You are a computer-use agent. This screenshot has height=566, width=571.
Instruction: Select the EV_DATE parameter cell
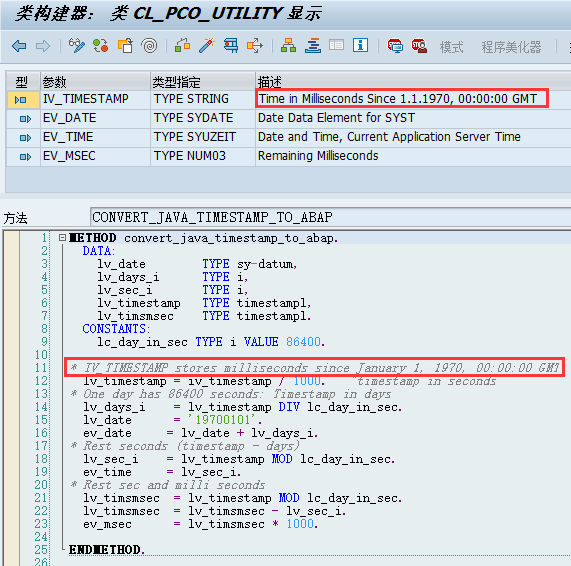(95, 118)
